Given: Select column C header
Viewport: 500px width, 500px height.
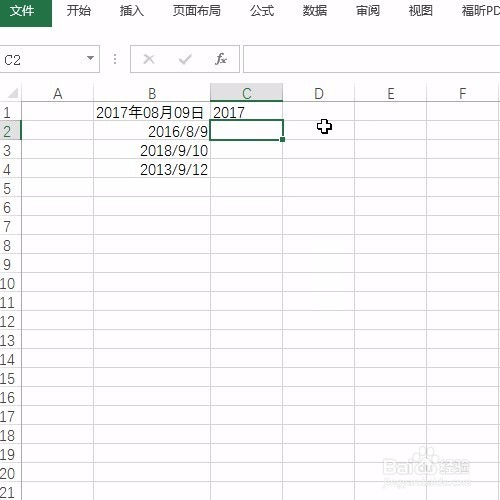Looking at the screenshot, I should (x=247, y=93).
